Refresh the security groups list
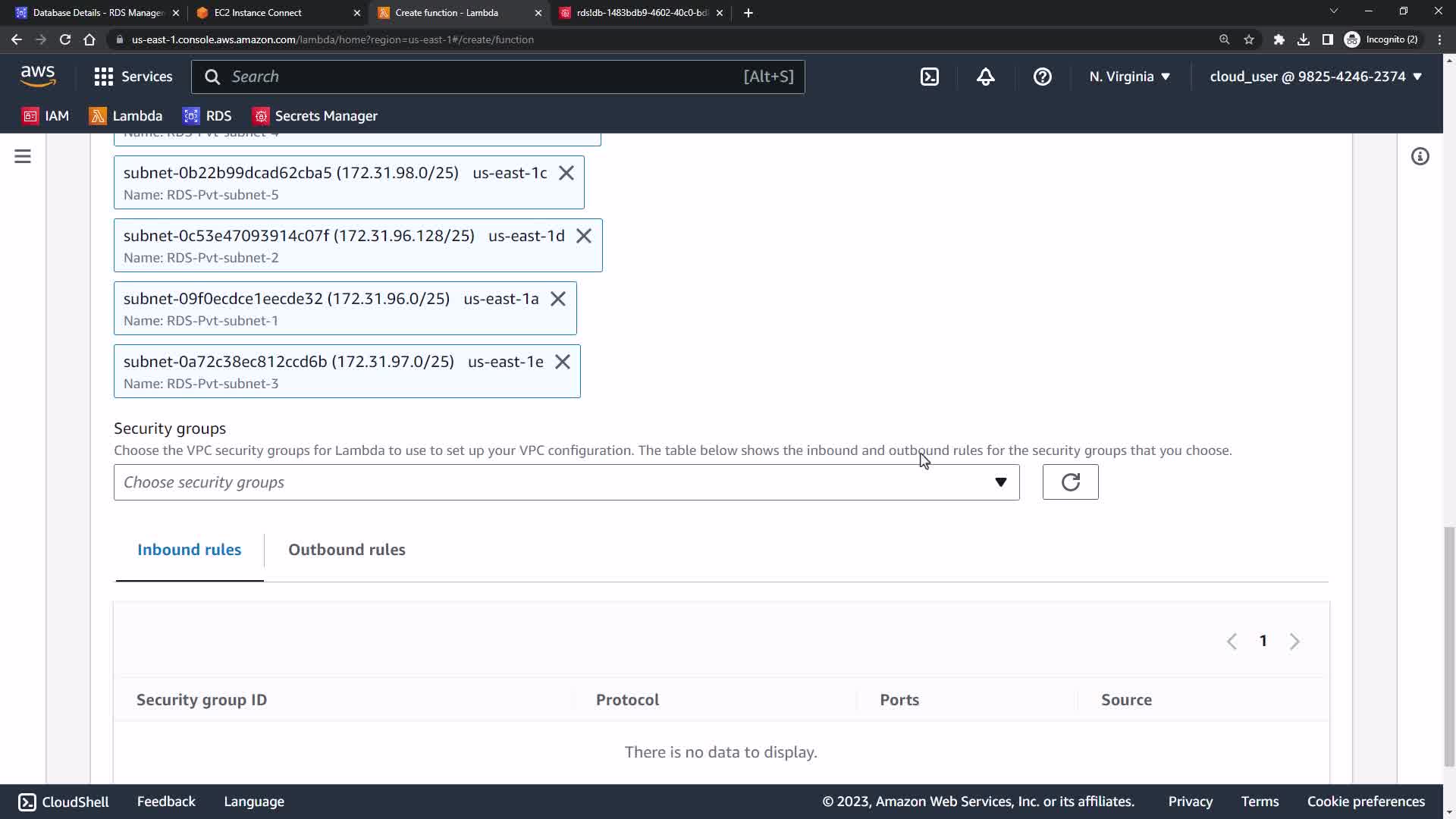 coord(1070,482)
